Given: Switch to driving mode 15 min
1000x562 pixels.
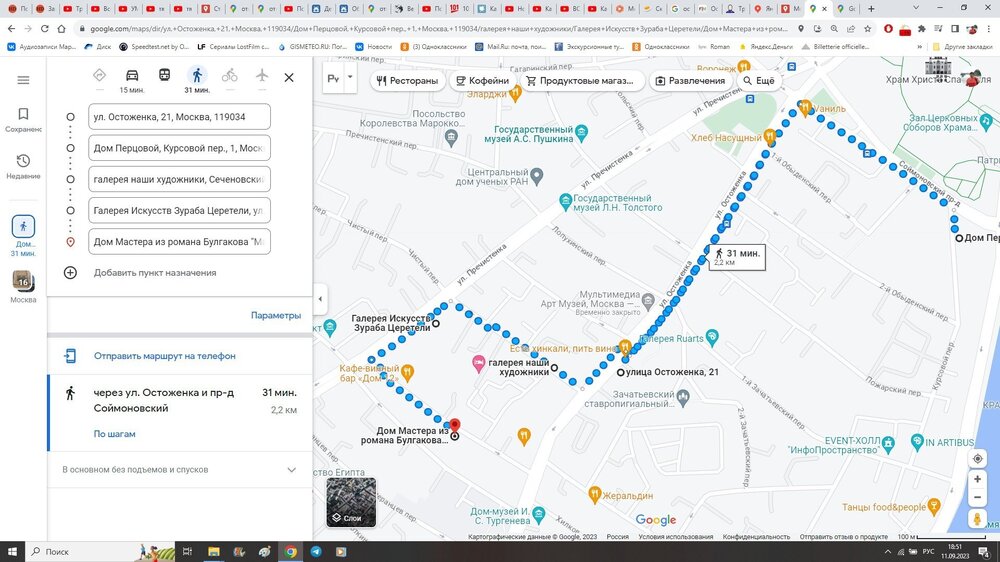Looking at the screenshot, I should 132,80.
